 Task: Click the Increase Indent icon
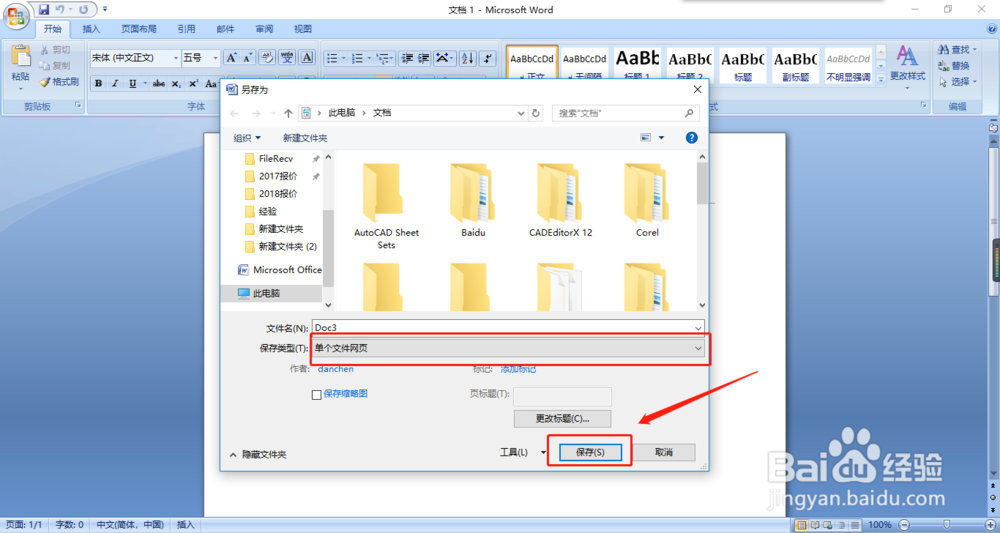(x=423, y=58)
